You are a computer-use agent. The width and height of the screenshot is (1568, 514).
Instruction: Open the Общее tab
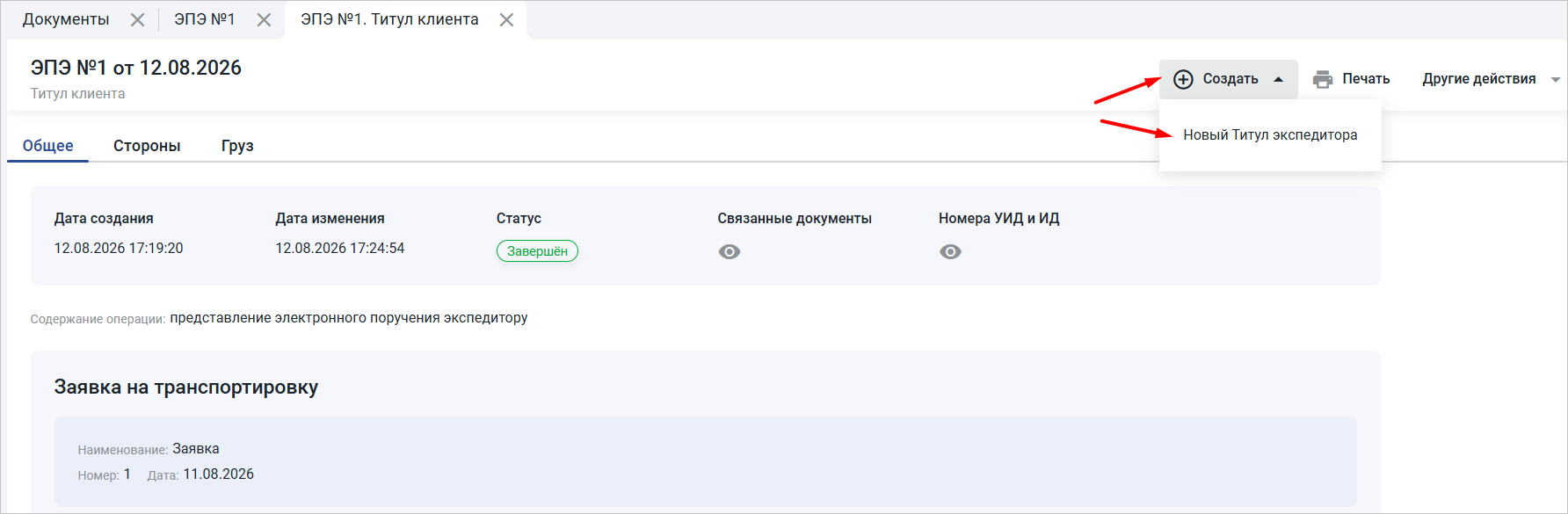[x=48, y=146]
